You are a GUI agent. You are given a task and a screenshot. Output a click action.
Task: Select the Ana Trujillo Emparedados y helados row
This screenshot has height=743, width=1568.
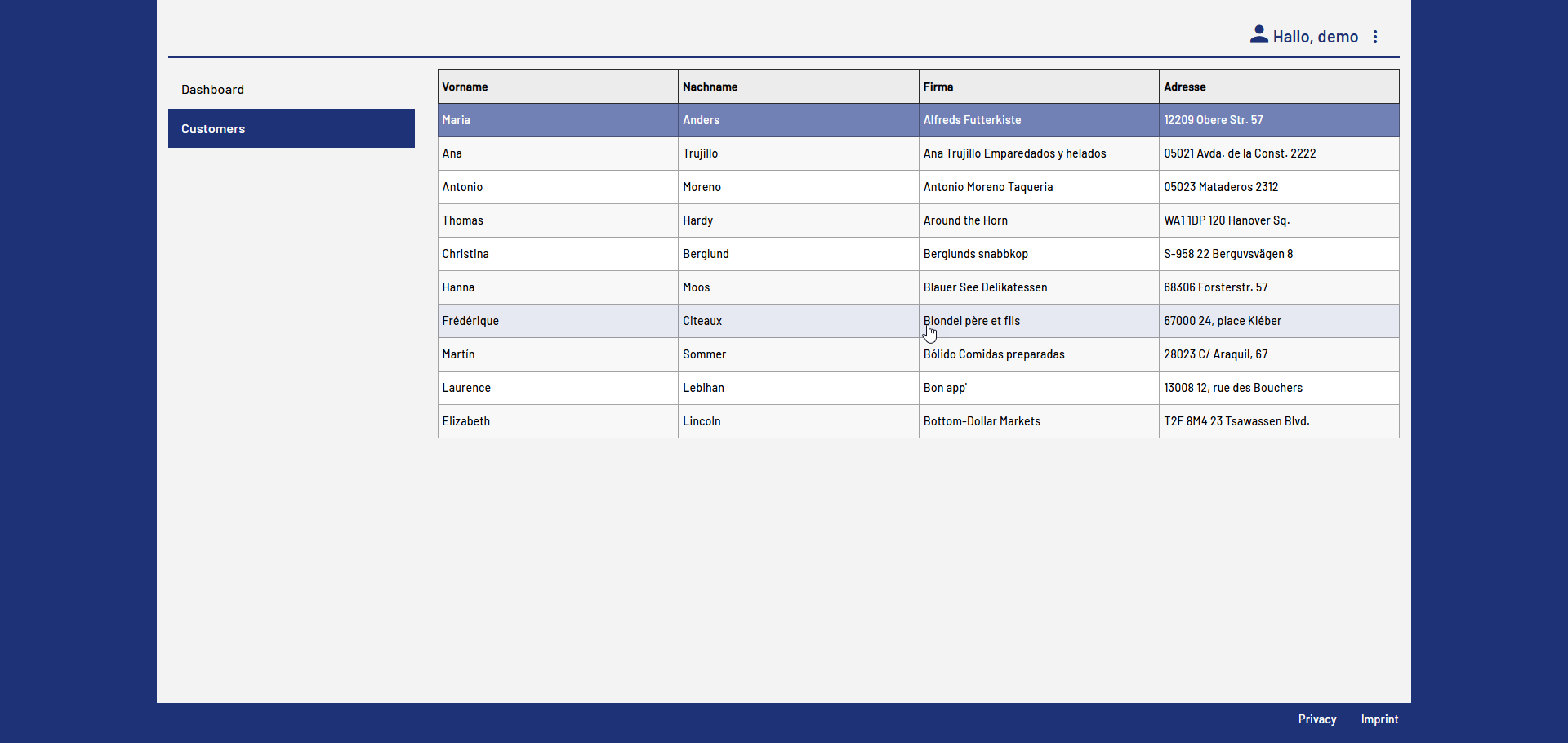[1014, 153]
